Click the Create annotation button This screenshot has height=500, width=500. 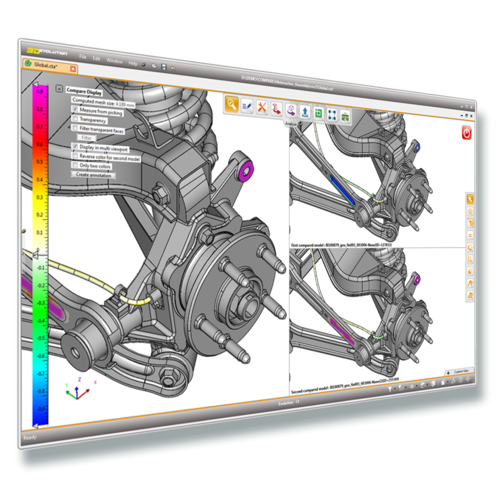point(93,174)
